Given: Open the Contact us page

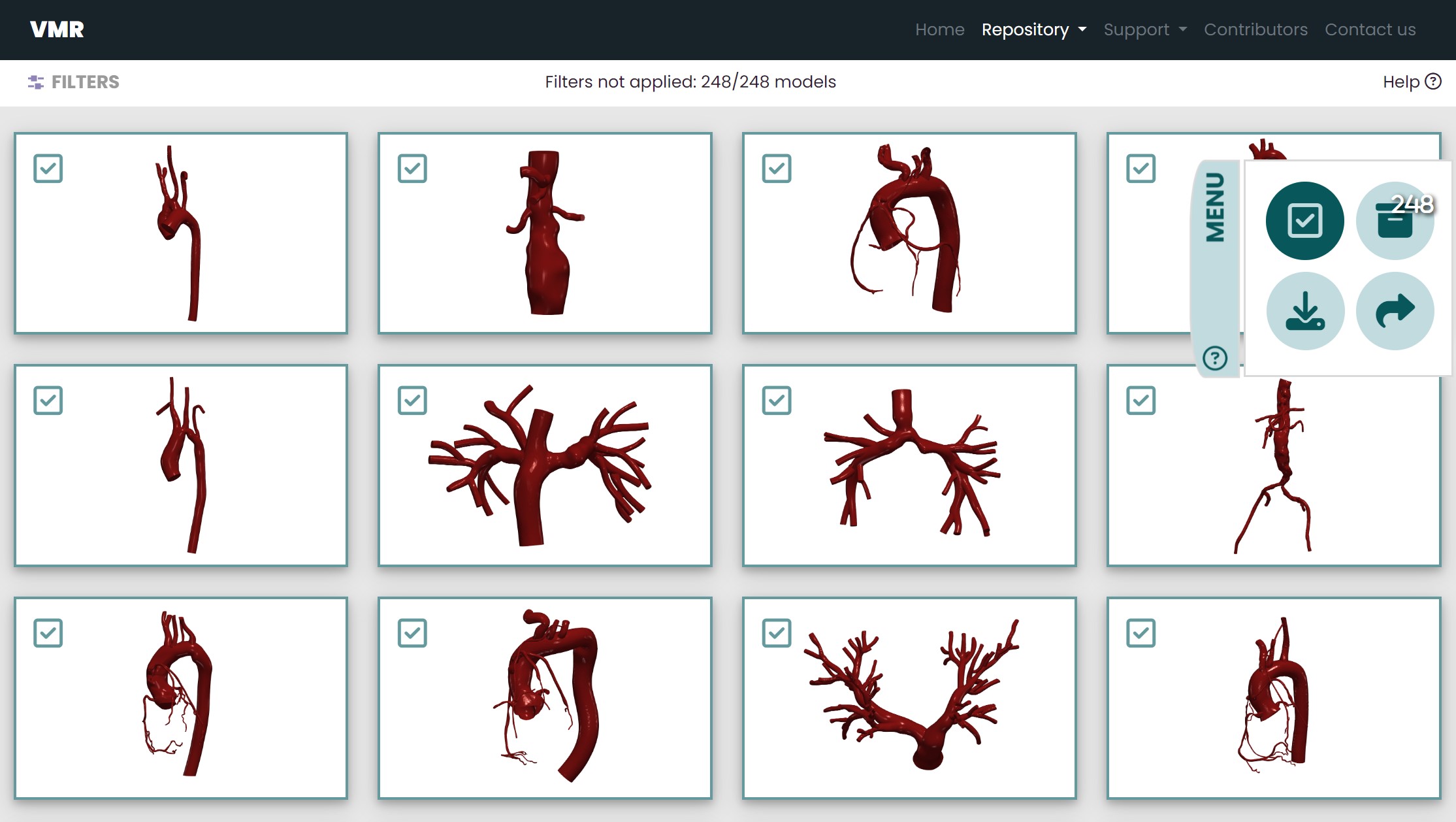Looking at the screenshot, I should click(1370, 29).
